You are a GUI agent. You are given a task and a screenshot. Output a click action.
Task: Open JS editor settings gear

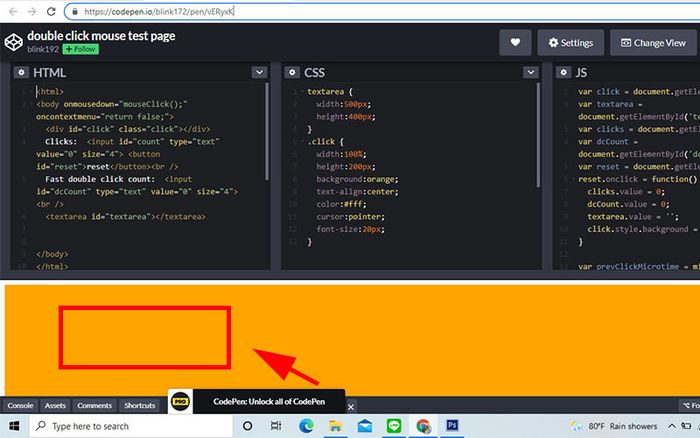pos(563,72)
